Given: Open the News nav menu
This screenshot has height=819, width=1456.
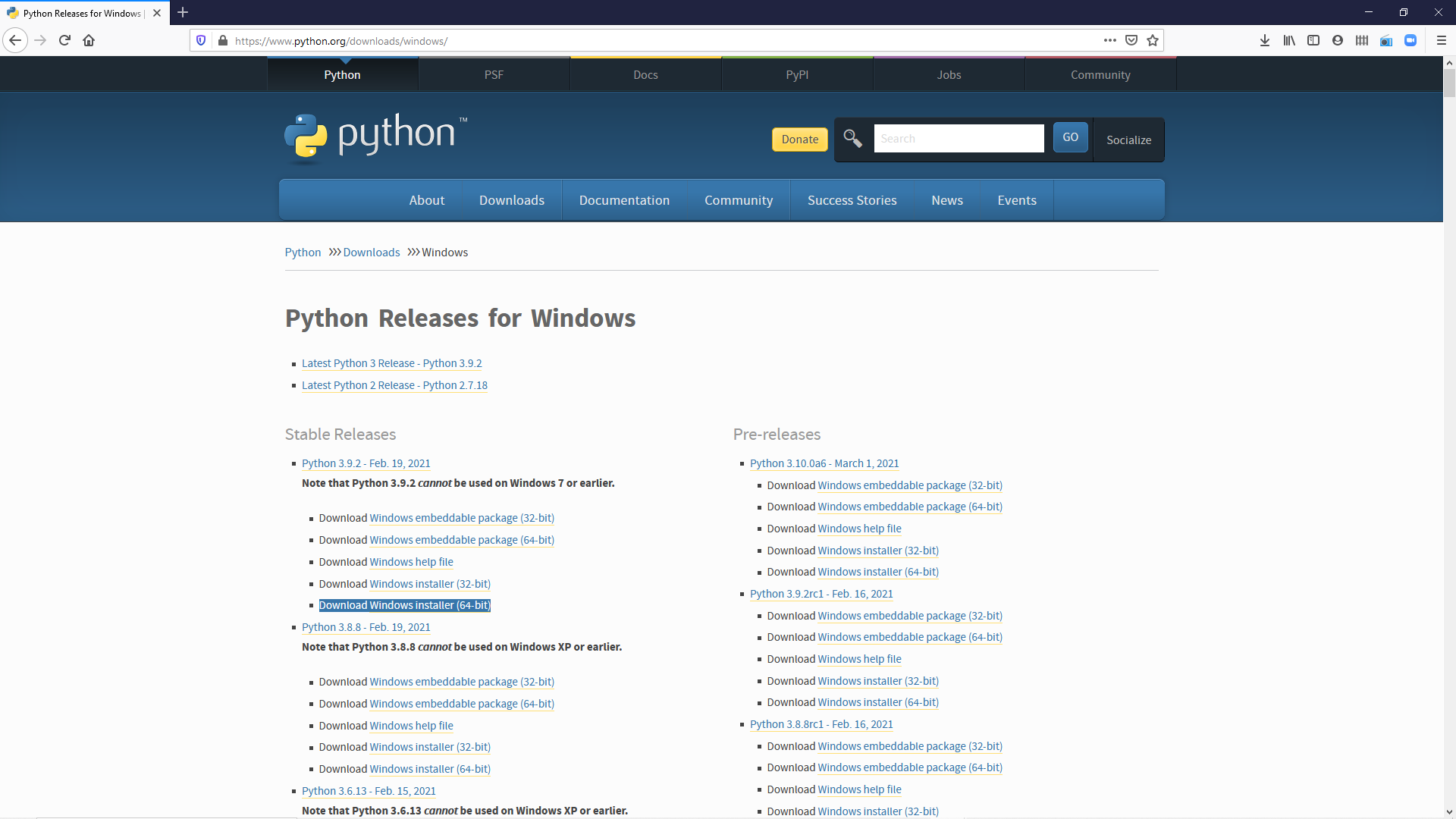Looking at the screenshot, I should click(947, 200).
